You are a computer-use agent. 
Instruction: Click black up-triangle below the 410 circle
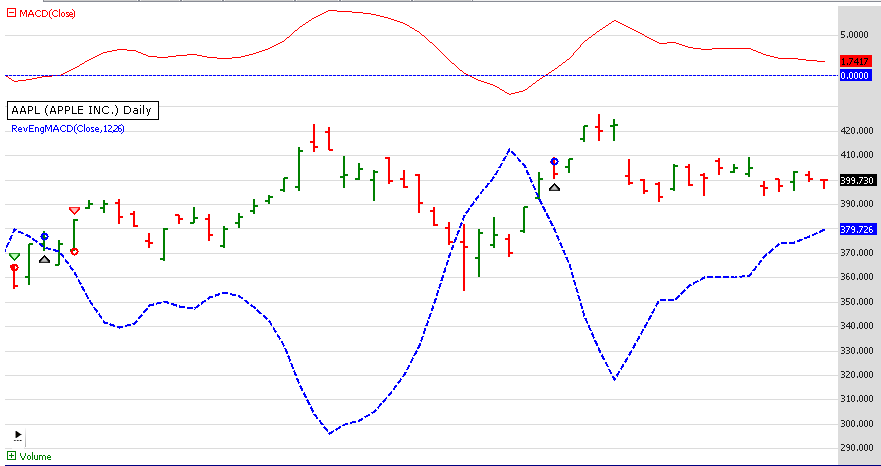555,187
